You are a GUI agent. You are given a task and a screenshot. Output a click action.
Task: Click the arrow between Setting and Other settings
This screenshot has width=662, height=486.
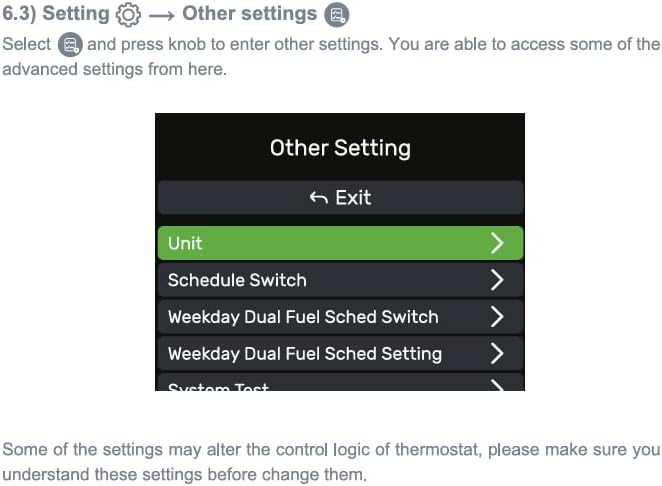pos(162,16)
